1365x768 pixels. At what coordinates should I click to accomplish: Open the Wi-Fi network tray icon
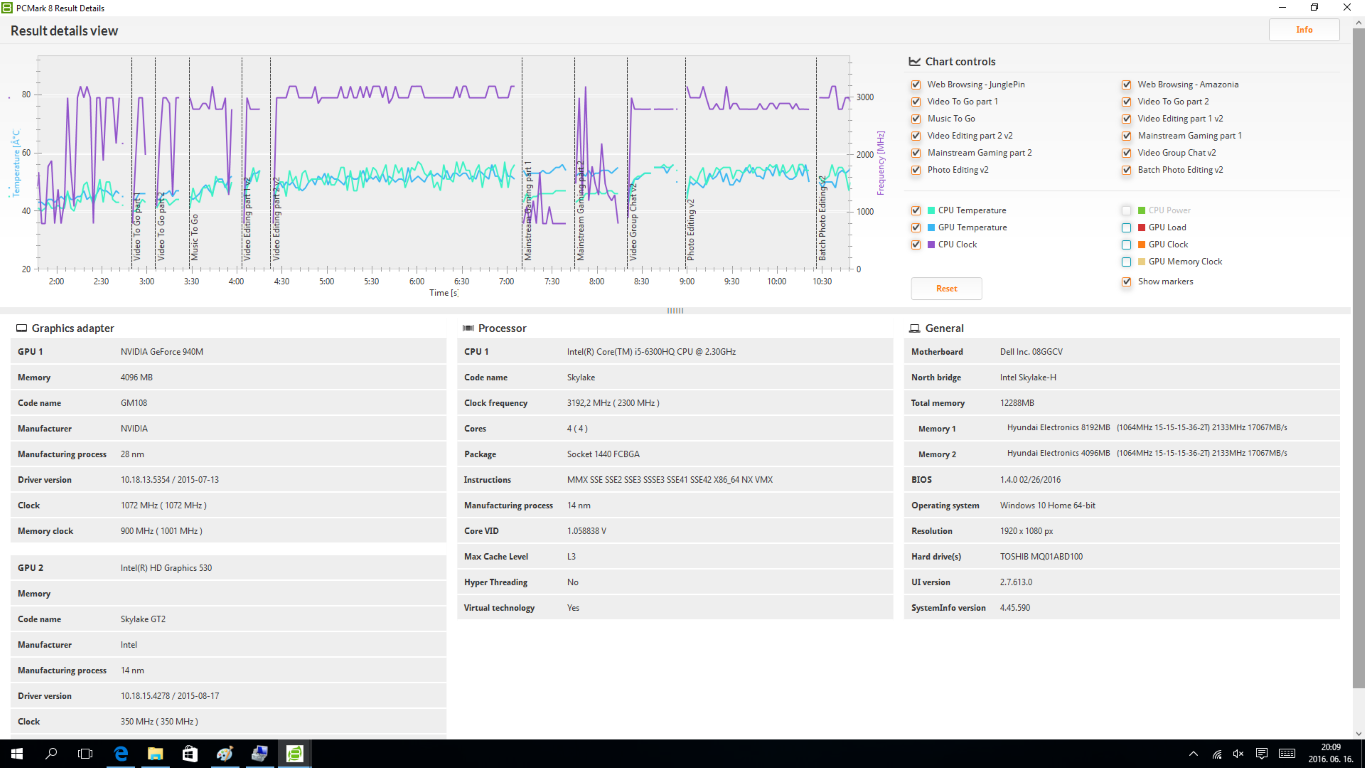click(x=1216, y=754)
